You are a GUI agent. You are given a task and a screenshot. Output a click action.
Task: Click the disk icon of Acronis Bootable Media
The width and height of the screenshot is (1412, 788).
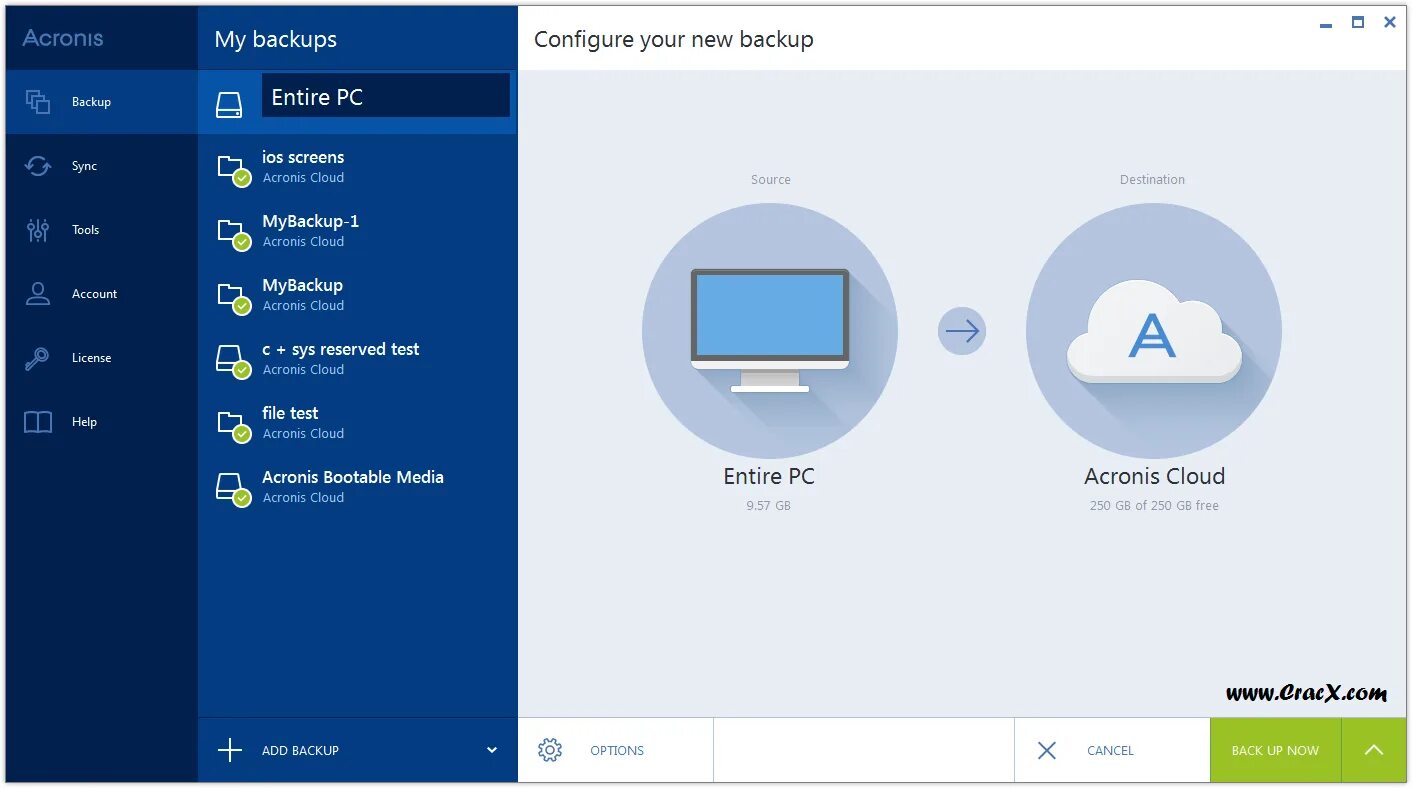pos(232,488)
